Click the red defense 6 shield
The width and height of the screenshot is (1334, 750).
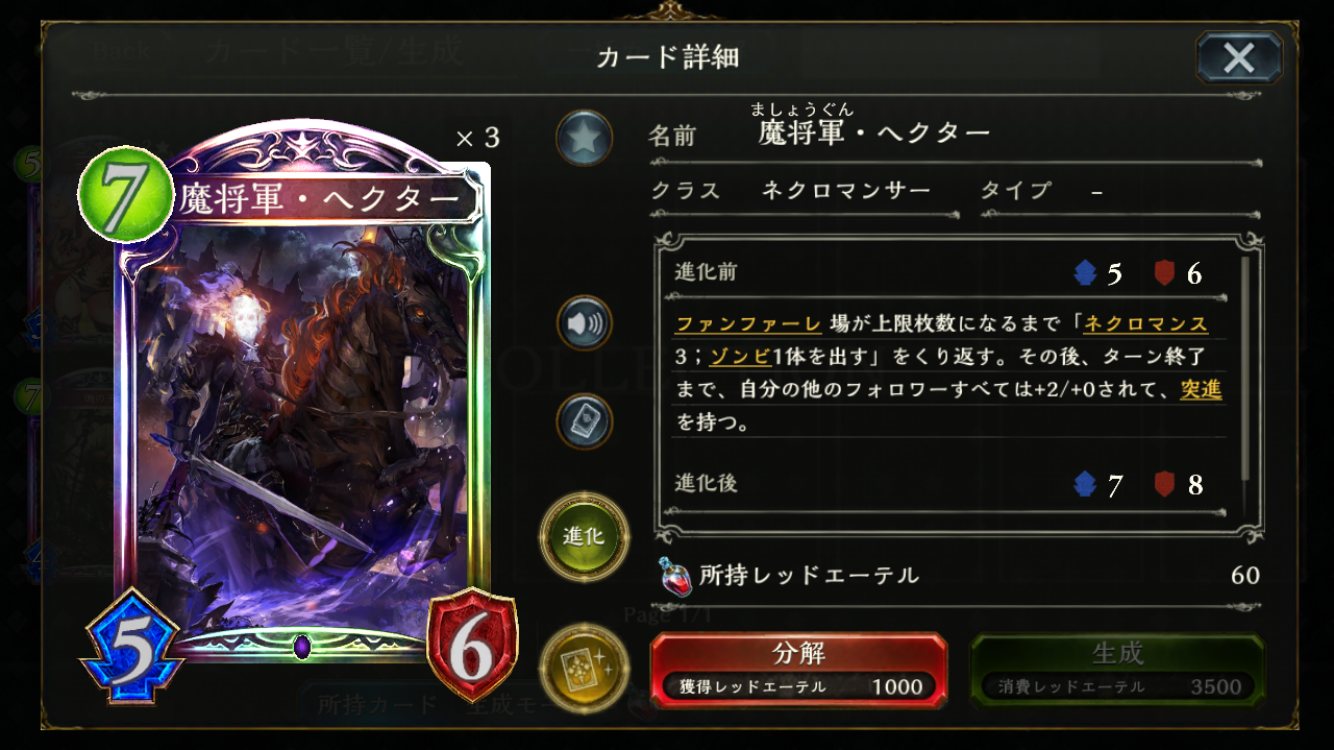pyautogui.click(x=471, y=647)
